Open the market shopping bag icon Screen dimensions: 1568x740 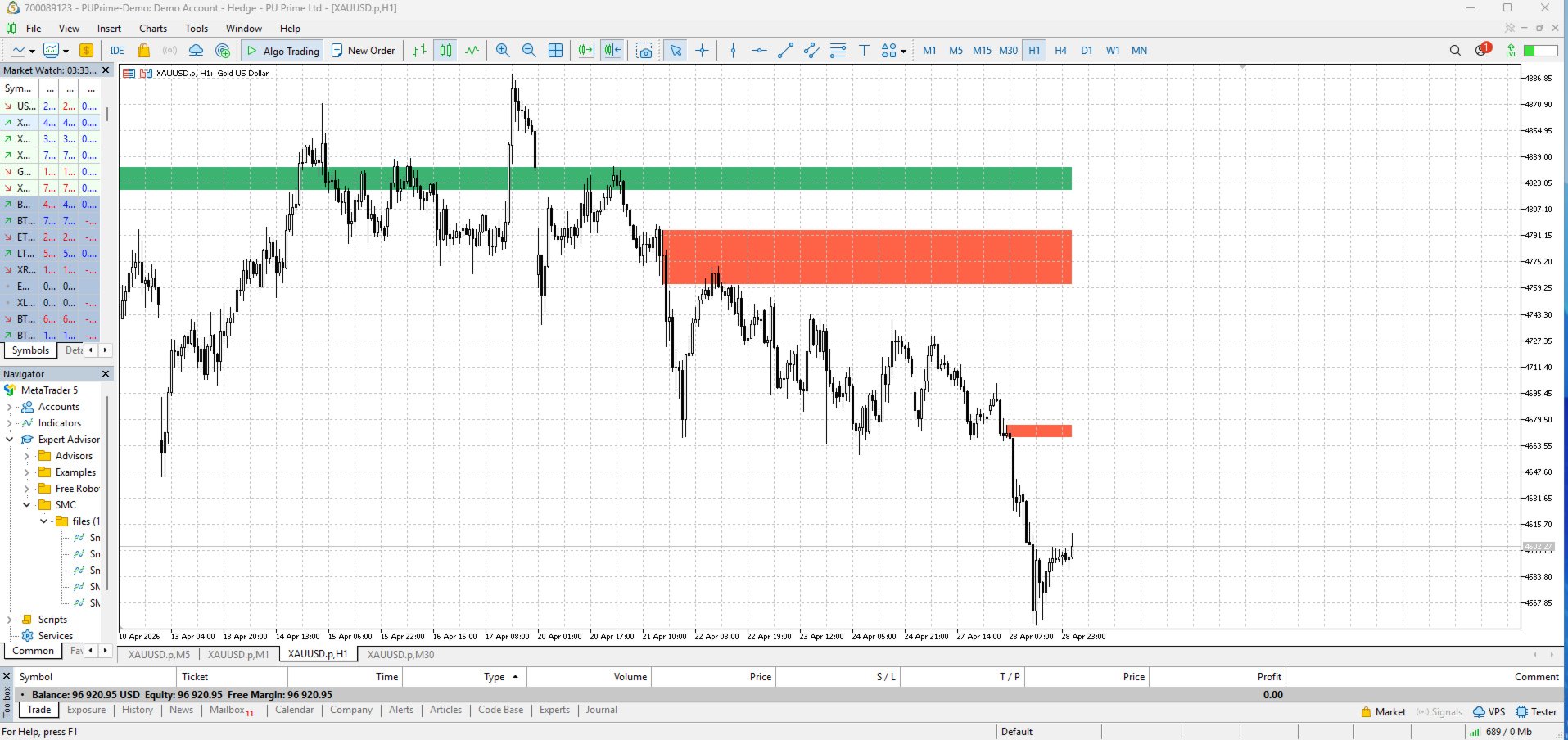click(143, 51)
